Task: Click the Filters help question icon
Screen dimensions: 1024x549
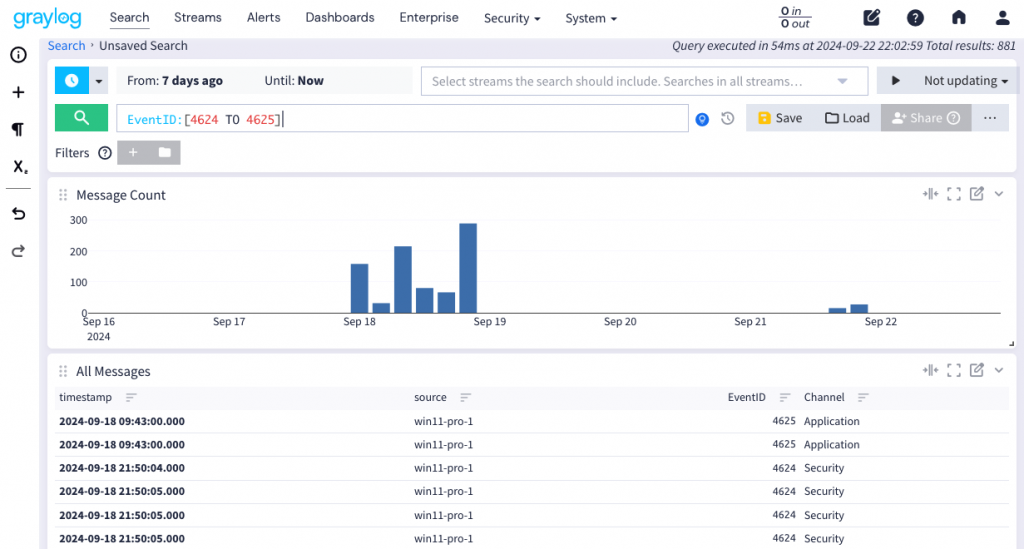Action: tap(104, 153)
